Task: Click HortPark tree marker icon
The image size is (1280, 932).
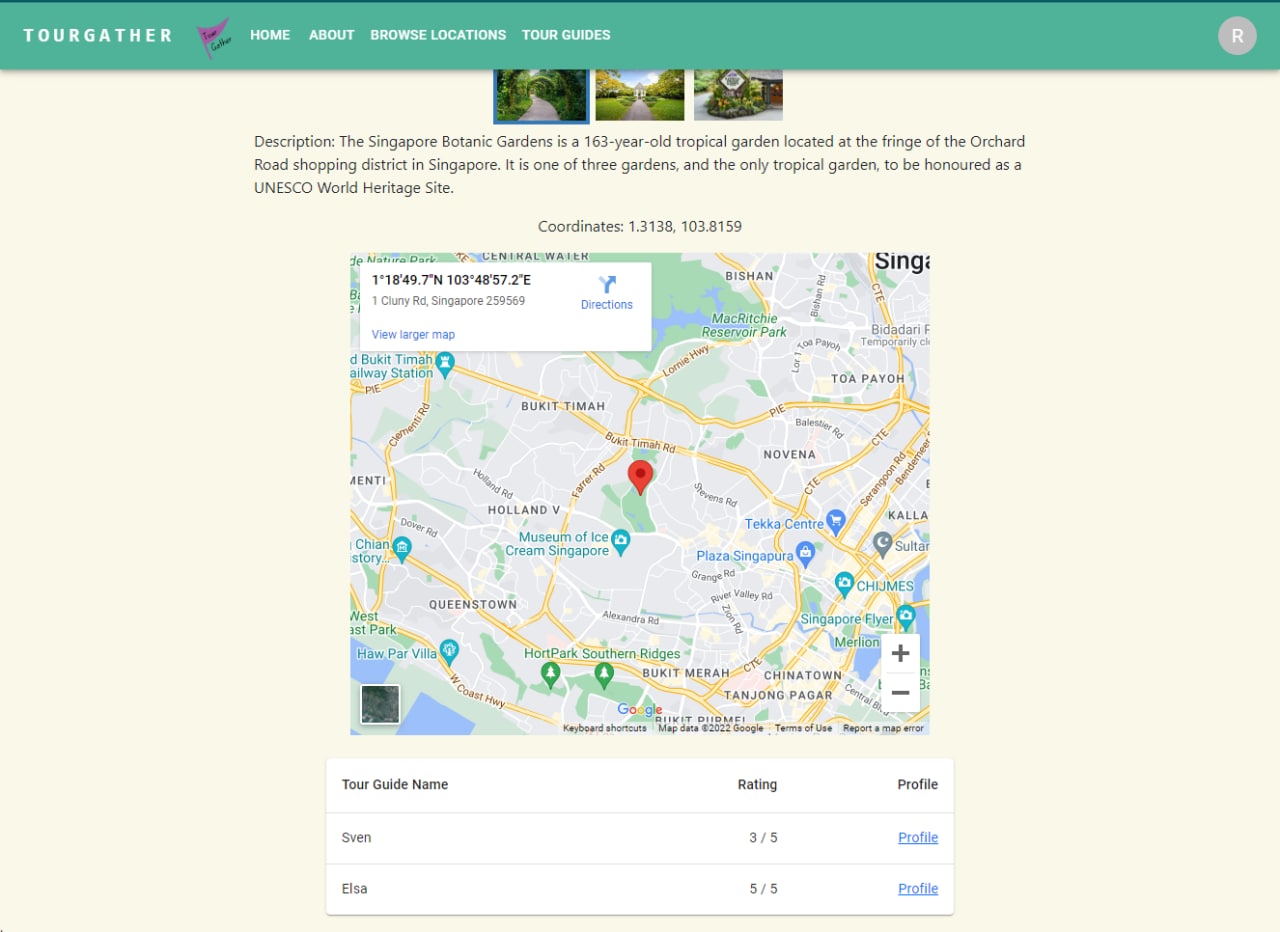Action: click(x=550, y=675)
